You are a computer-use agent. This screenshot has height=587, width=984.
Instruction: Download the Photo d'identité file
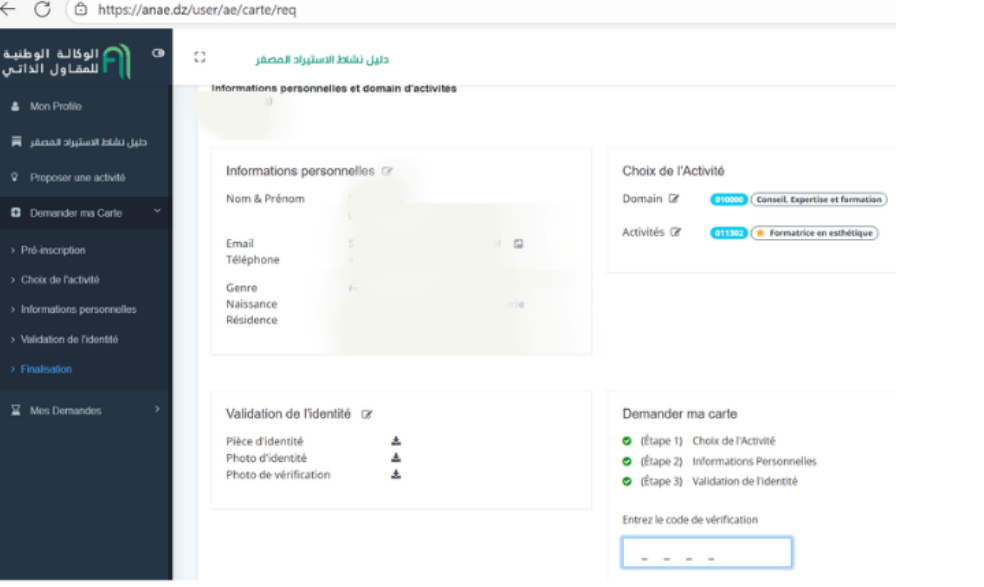tap(396, 458)
